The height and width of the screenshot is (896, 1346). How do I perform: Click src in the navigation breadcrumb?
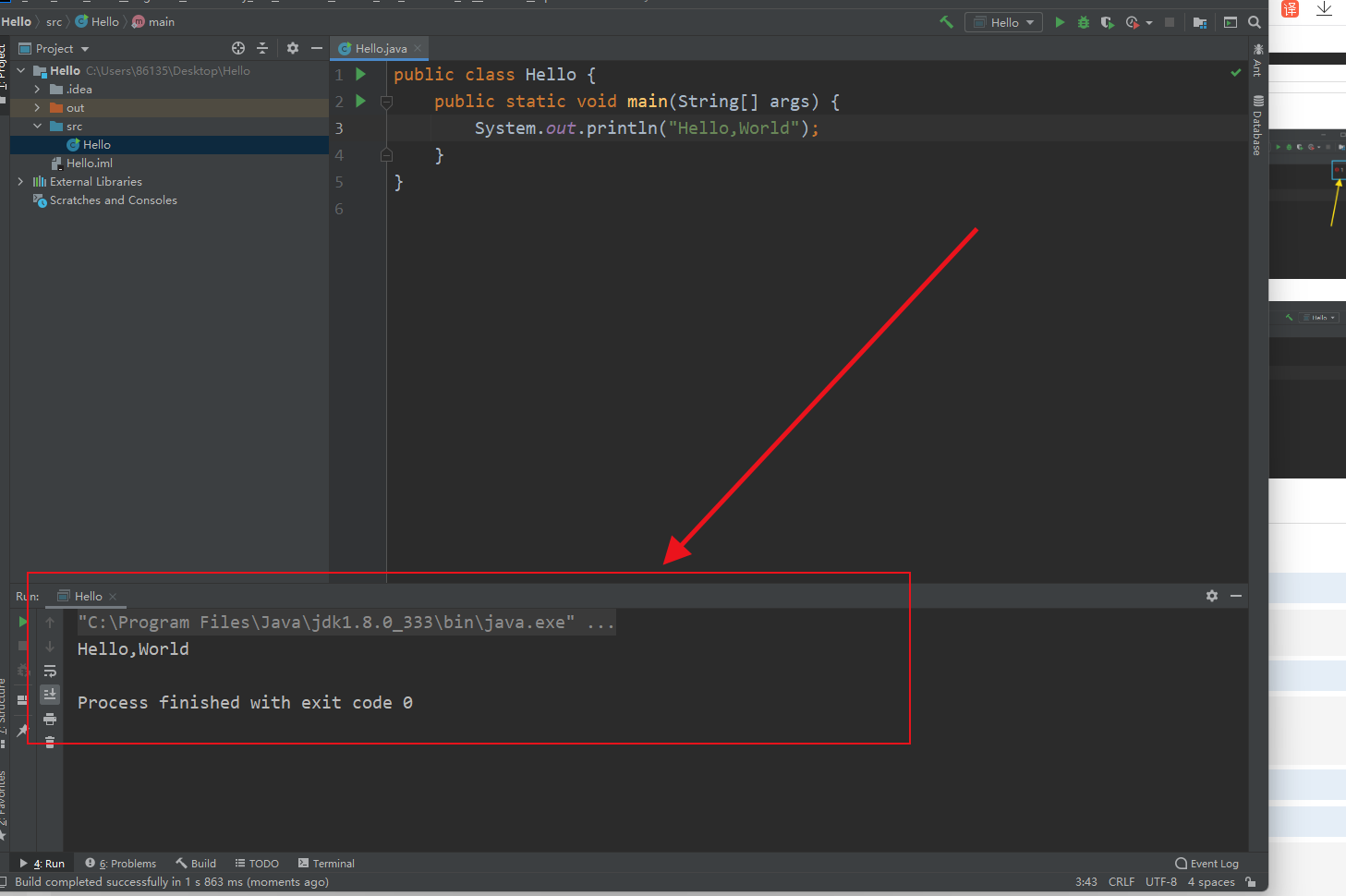55,21
